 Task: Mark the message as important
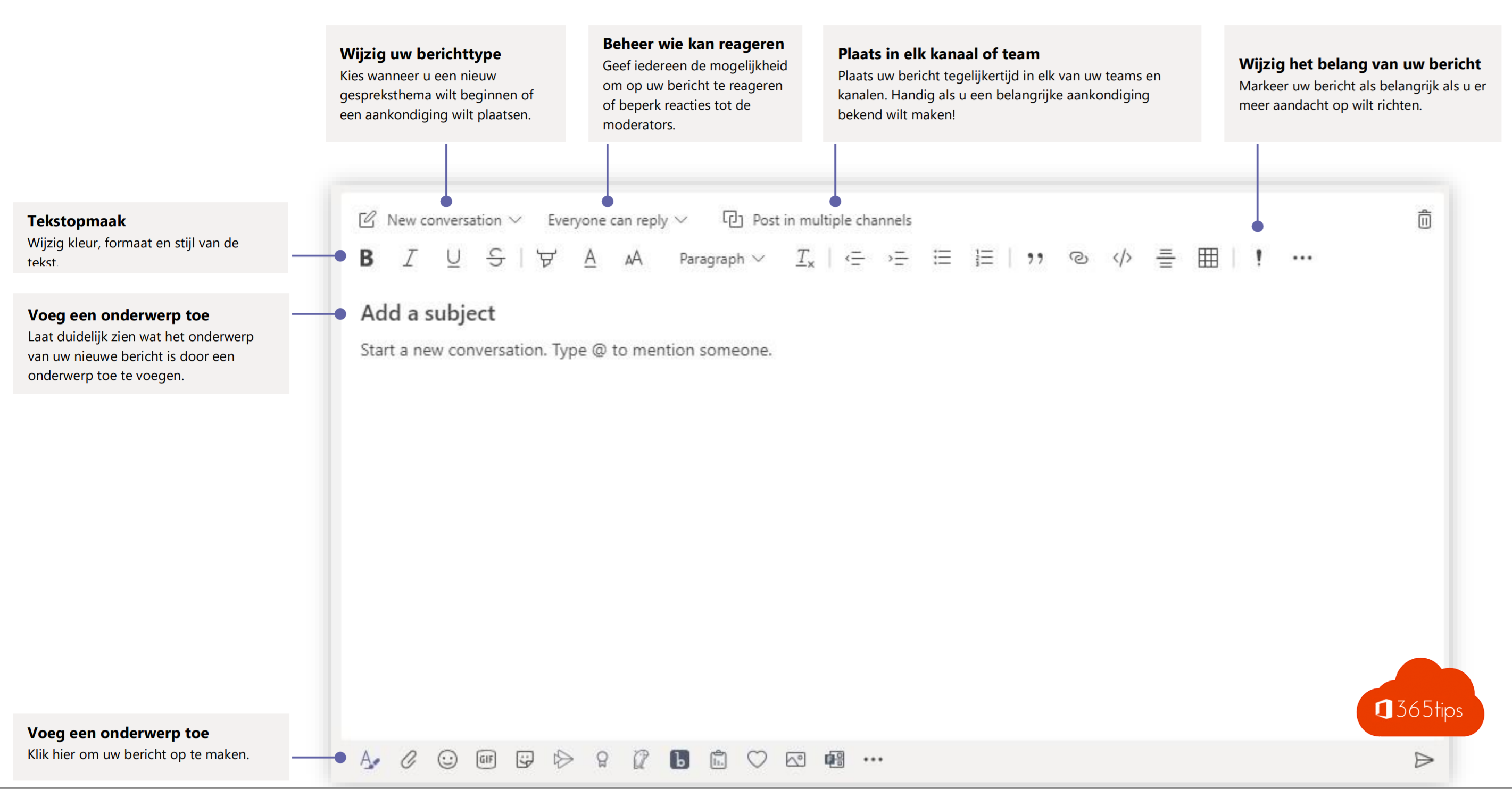pos(1258,258)
